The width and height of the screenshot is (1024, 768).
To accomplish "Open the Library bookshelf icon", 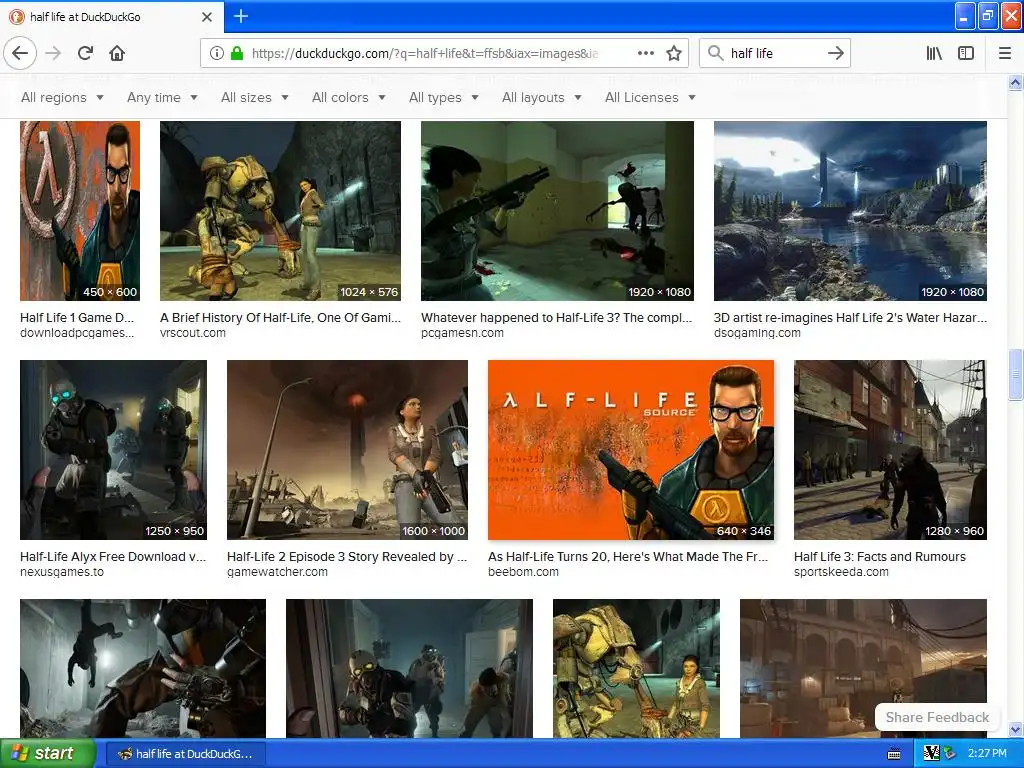I will click(934, 53).
